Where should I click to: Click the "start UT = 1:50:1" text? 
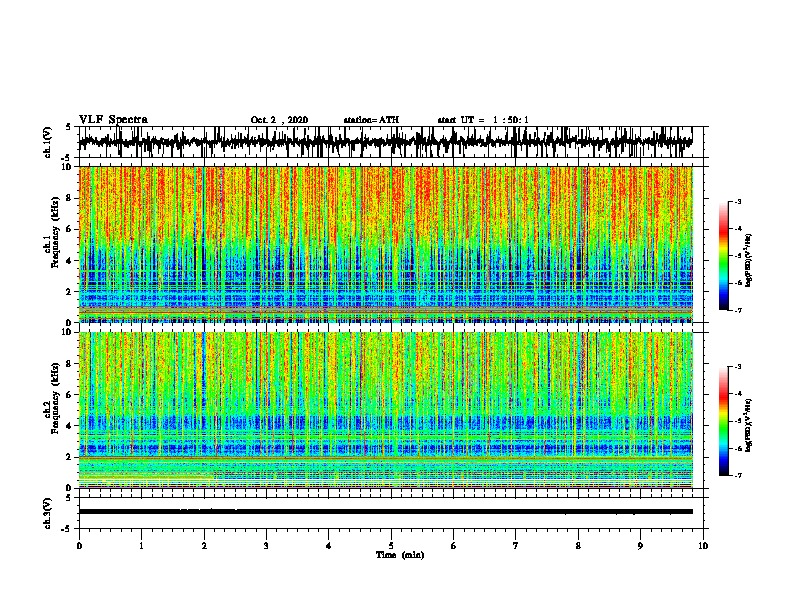tap(483, 120)
